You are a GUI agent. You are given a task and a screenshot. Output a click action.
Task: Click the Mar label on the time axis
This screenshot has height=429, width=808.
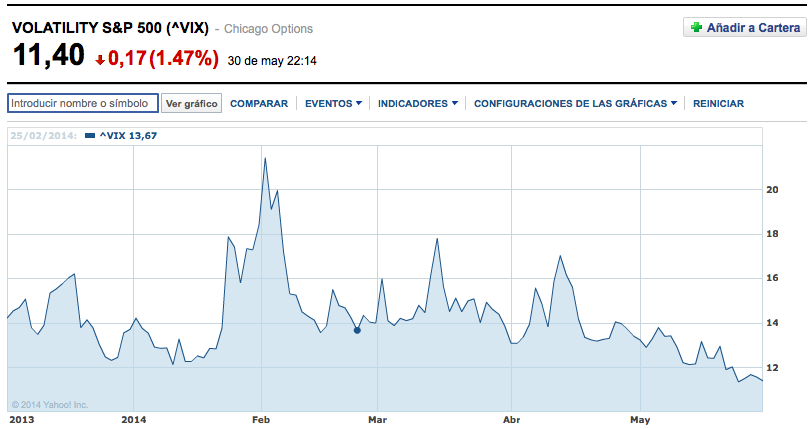pyautogui.click(x=377, y=420)
